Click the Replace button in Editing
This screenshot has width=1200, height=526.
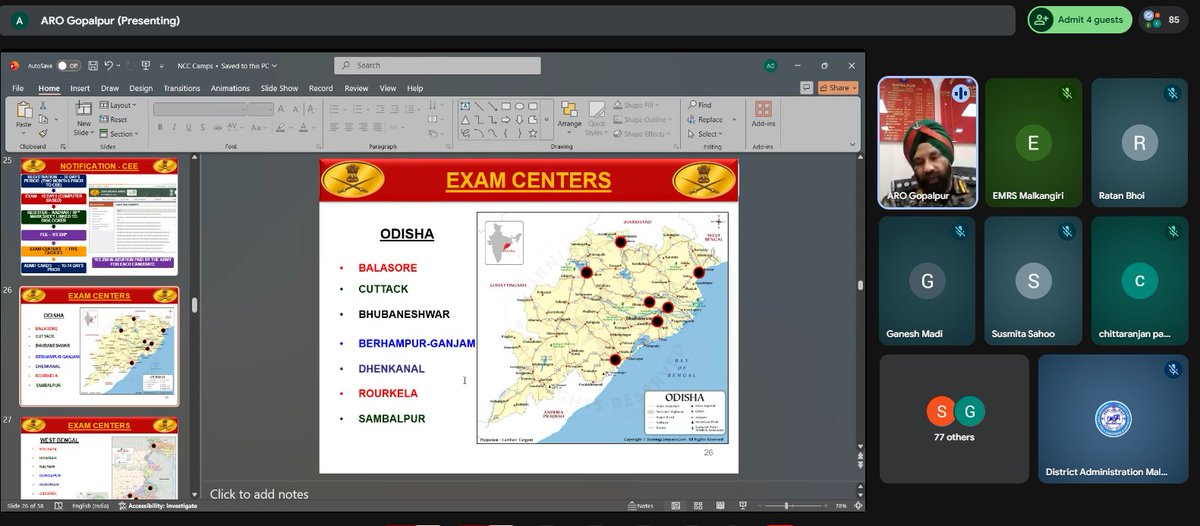705,119
